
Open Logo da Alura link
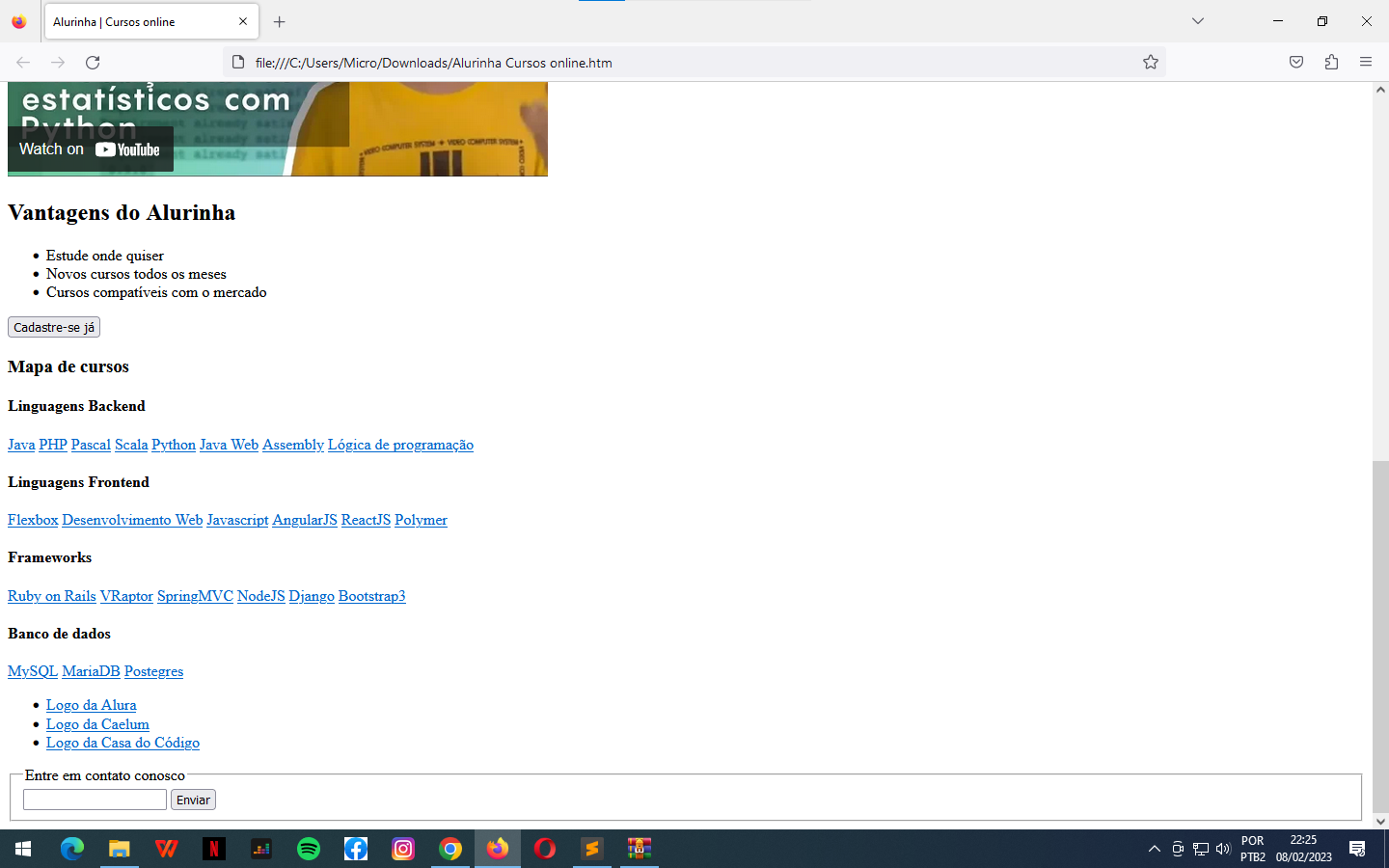click(x=92, y=705)
